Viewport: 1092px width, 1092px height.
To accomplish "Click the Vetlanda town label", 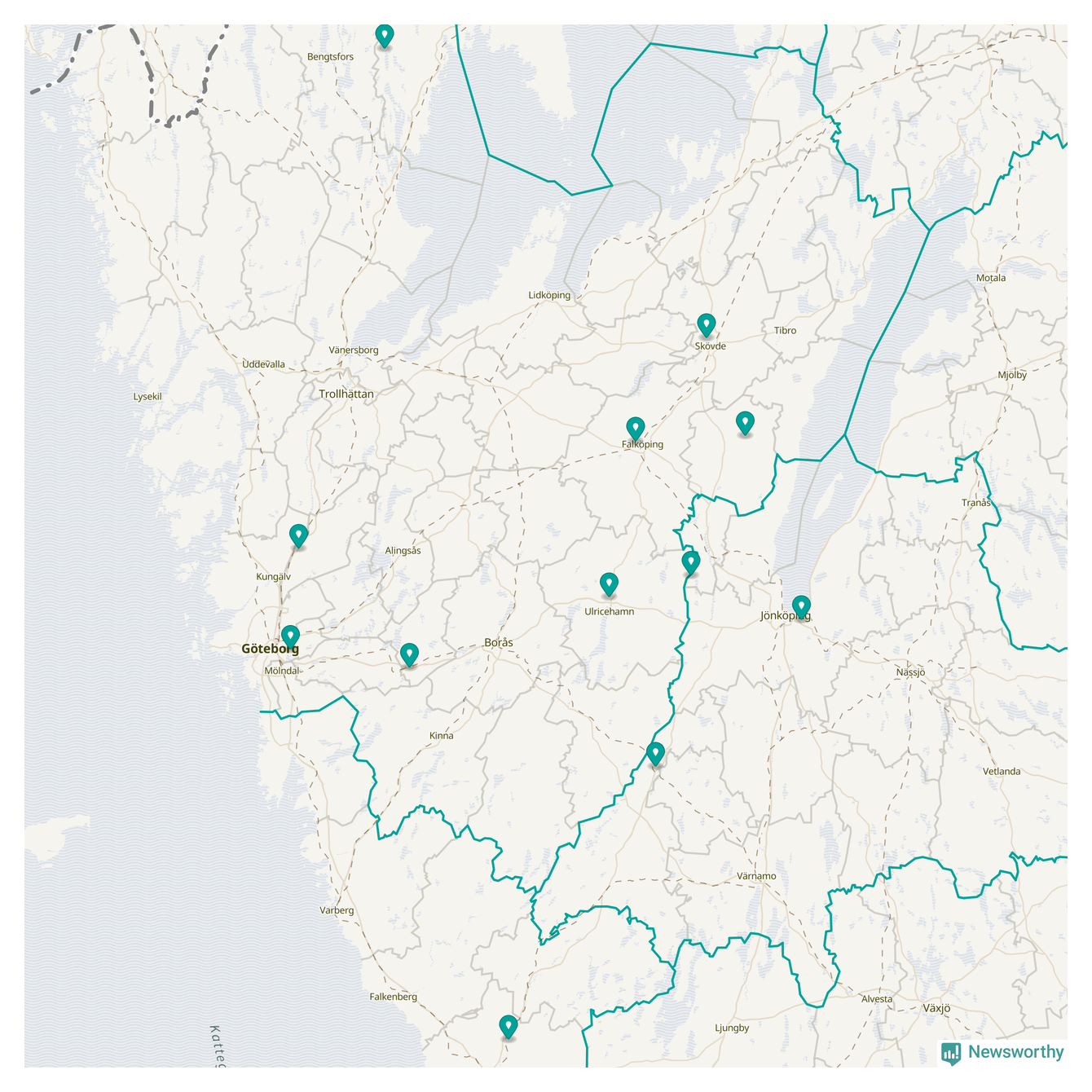I will coord(1002,772).
